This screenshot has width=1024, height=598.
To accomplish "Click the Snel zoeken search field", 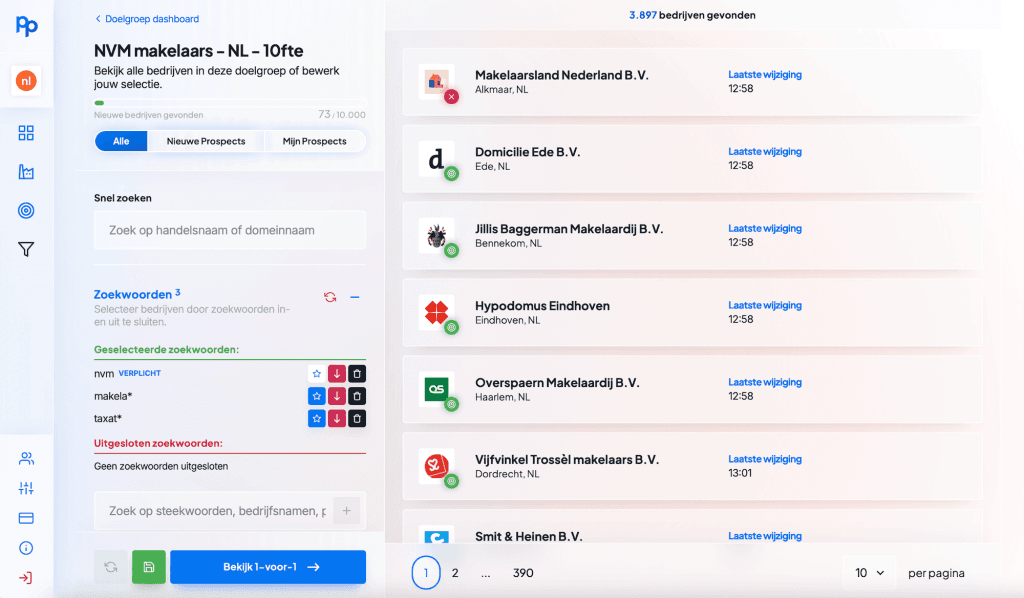I will 230,230.
